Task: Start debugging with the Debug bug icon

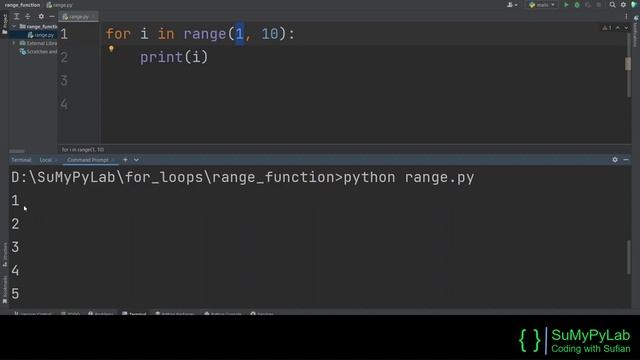Action: [577, 5]
